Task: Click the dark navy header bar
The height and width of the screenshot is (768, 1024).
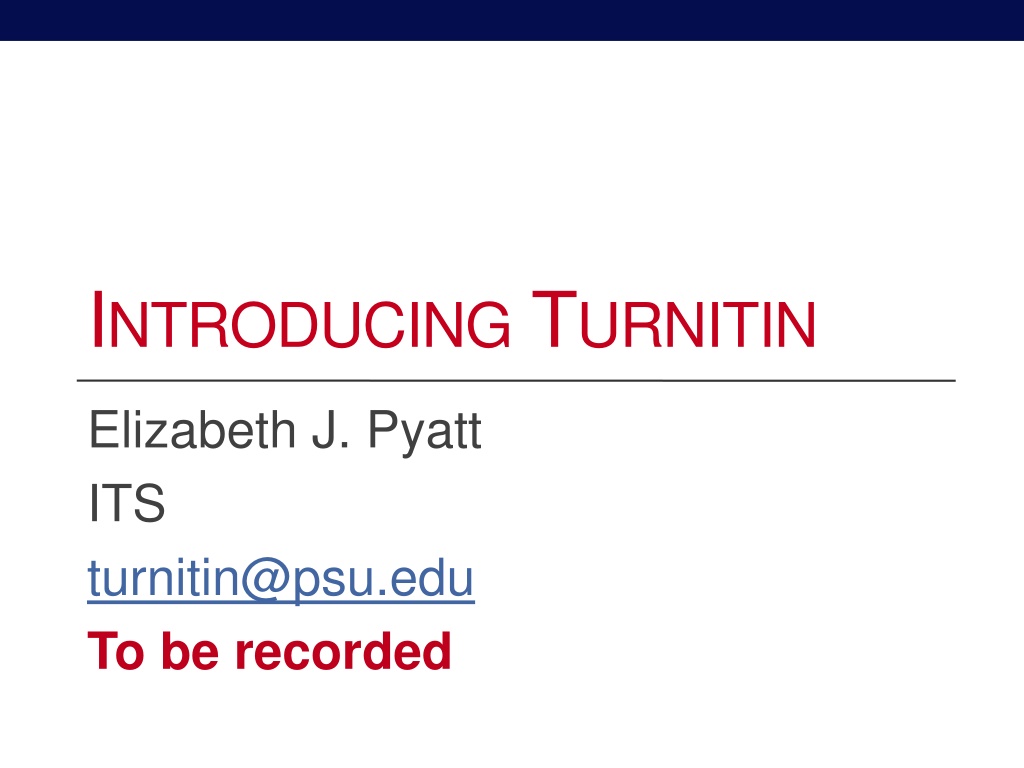Action: point(512,20)
